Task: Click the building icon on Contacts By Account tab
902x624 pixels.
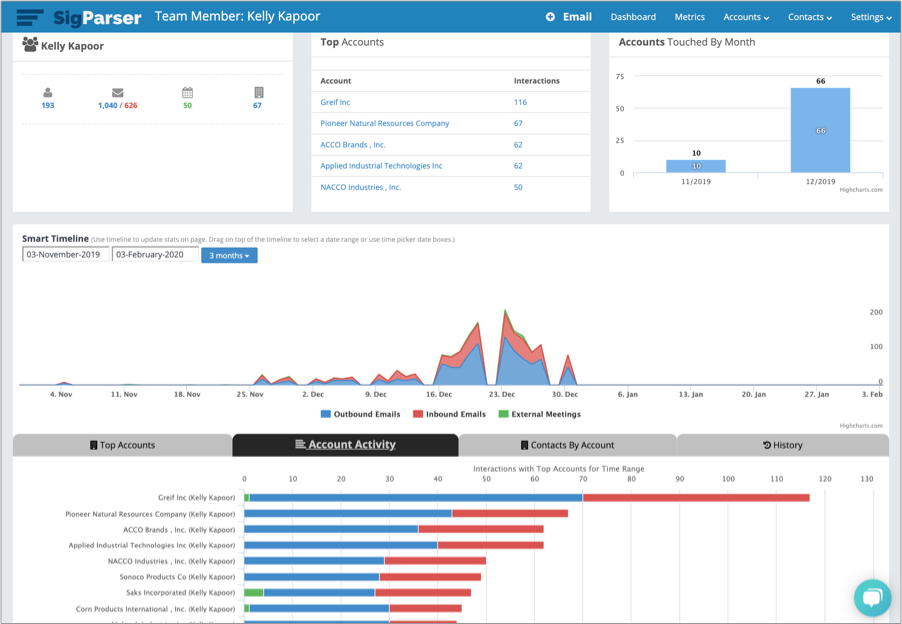Action: point(524,445)
